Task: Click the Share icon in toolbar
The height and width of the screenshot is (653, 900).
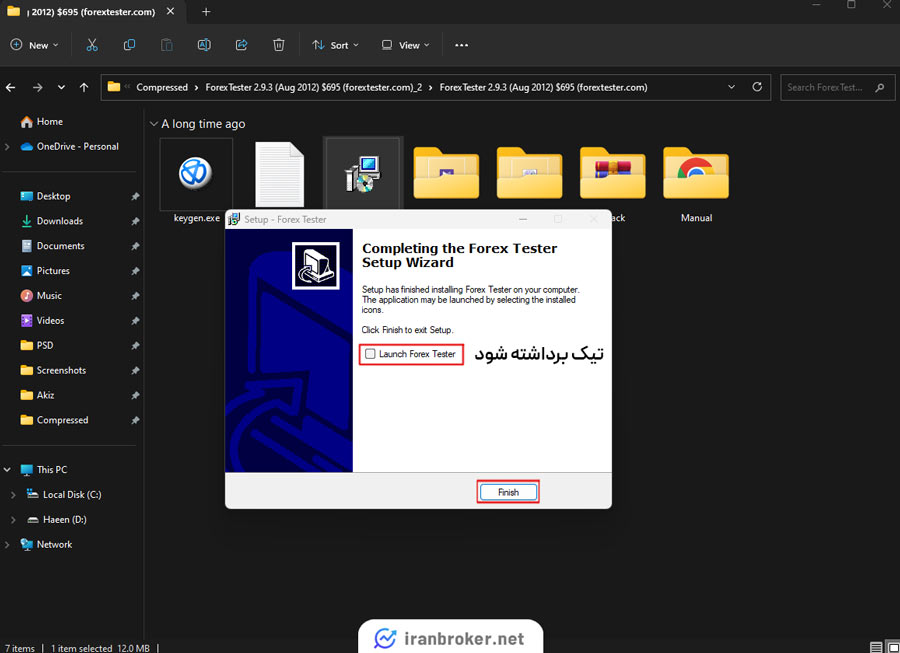Action: pyautogui.click(x=242, y=45)
